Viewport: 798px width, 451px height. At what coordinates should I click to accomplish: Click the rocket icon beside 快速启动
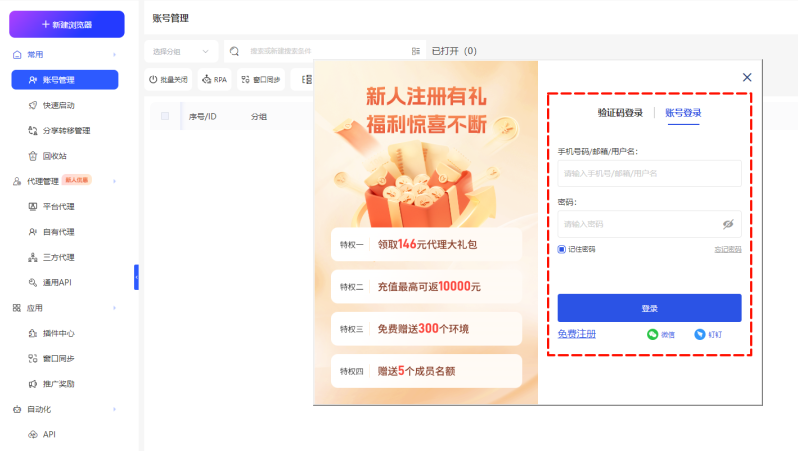pyautogui.click(x=33, y=105)
